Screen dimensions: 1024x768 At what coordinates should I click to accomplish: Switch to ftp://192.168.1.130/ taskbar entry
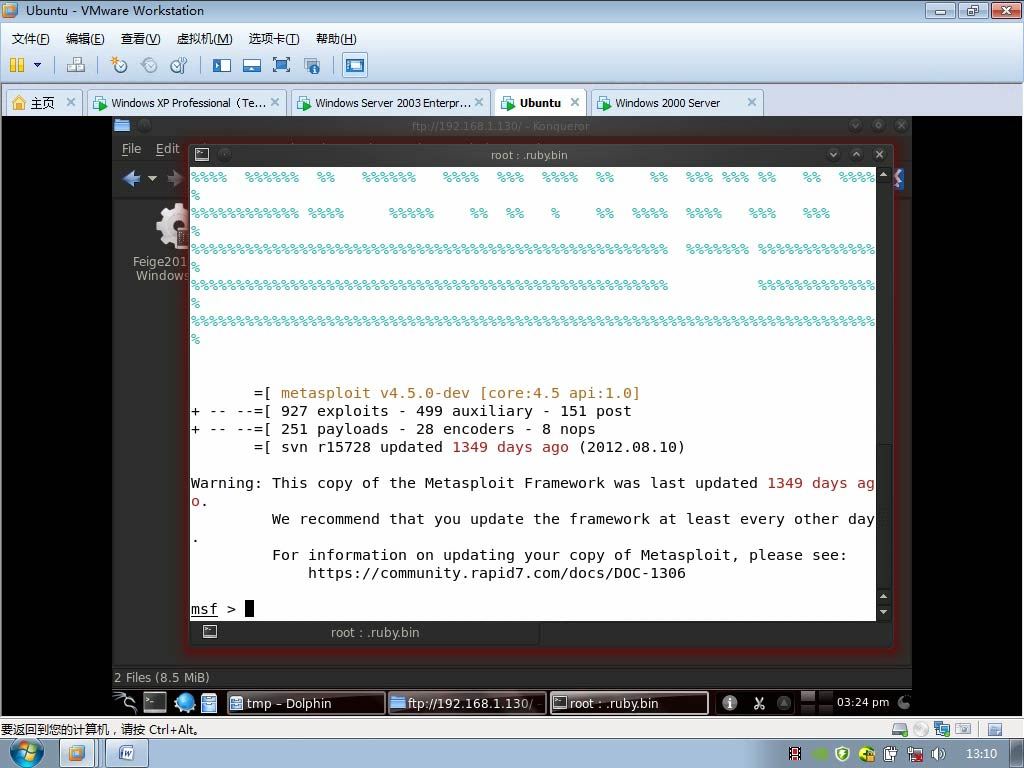coord(467,703)
